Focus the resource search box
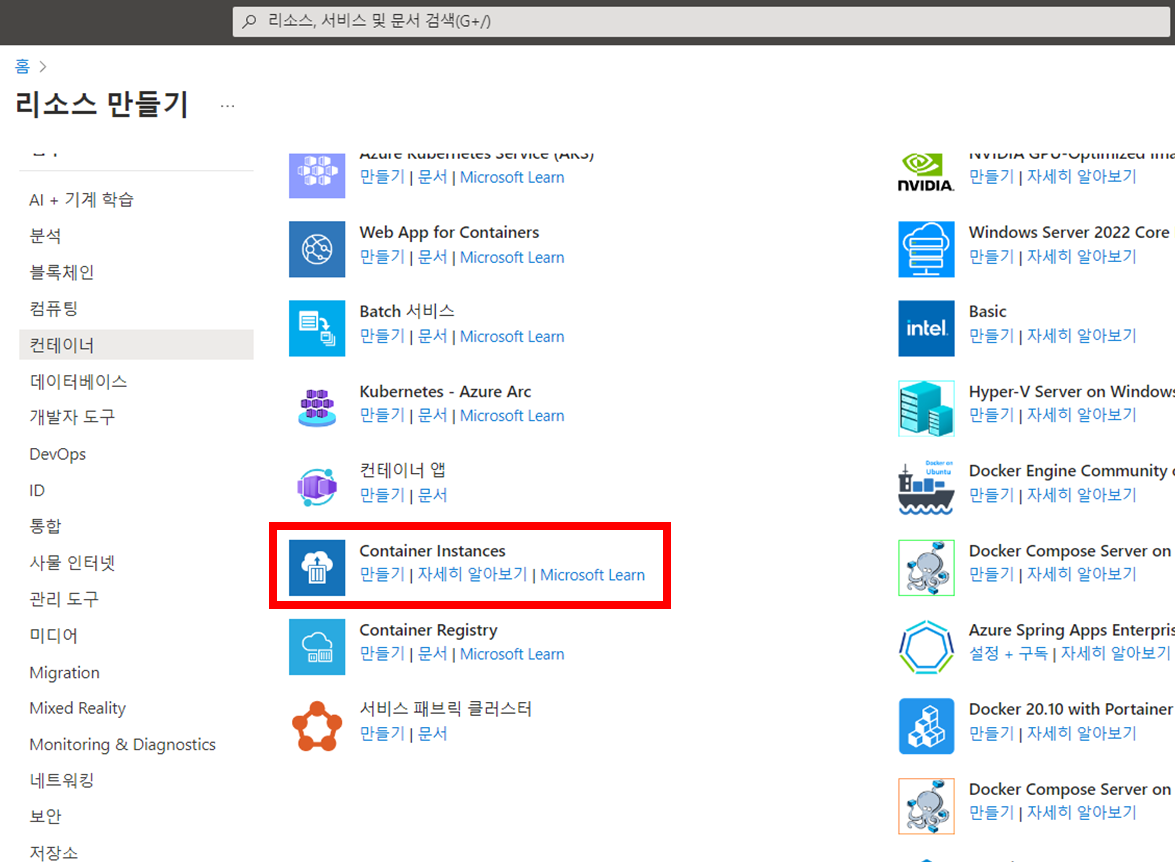This screenshot has height=862, width=1175. (701, 21)
